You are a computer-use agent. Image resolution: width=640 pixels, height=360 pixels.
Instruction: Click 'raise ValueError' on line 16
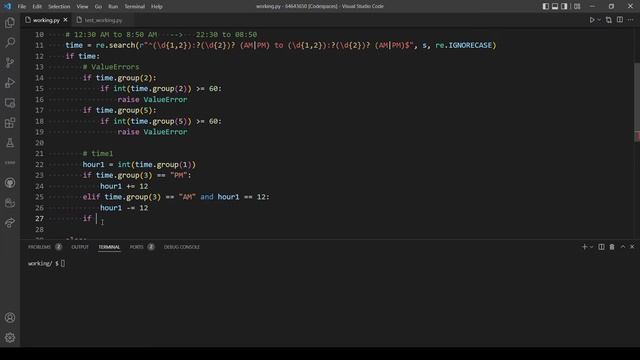152,100
